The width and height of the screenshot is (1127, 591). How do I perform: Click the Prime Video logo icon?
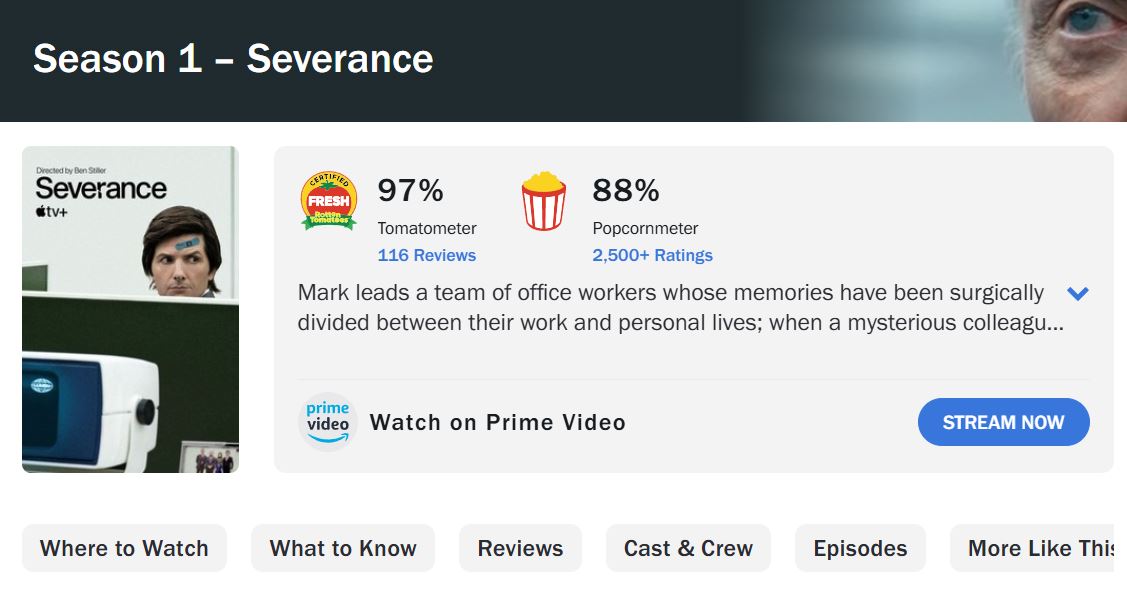[x=328, y=422]
